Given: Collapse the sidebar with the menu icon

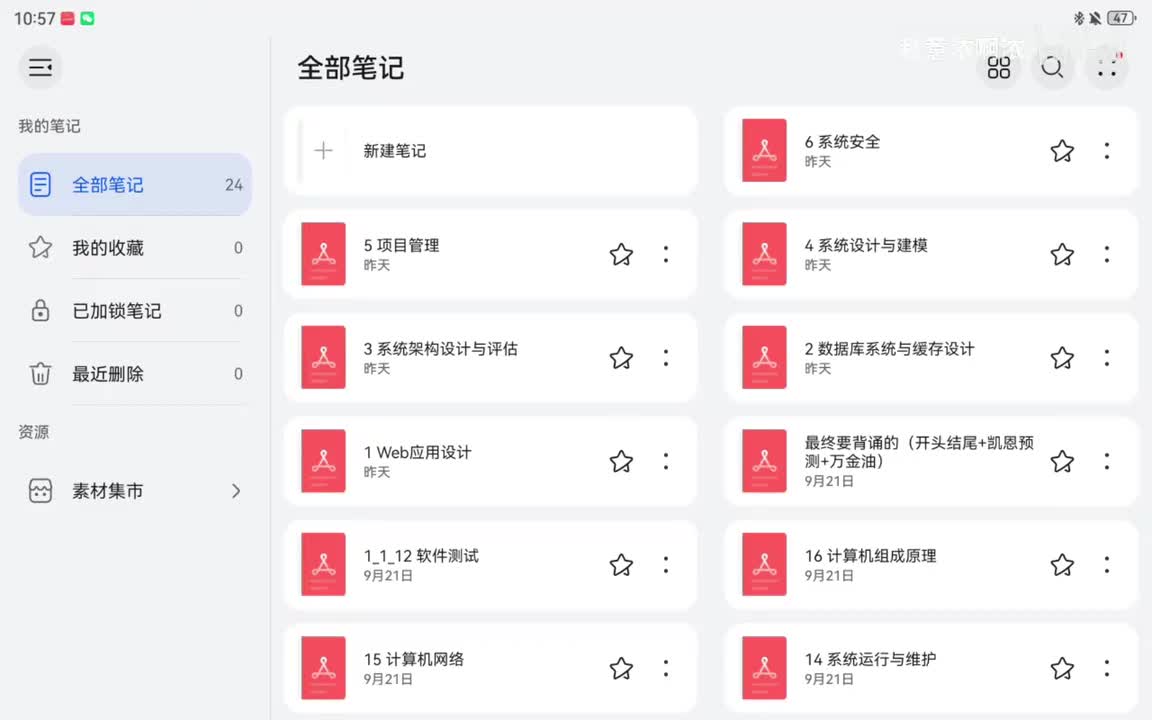Looking at the screenshot, I should (40, 68).
